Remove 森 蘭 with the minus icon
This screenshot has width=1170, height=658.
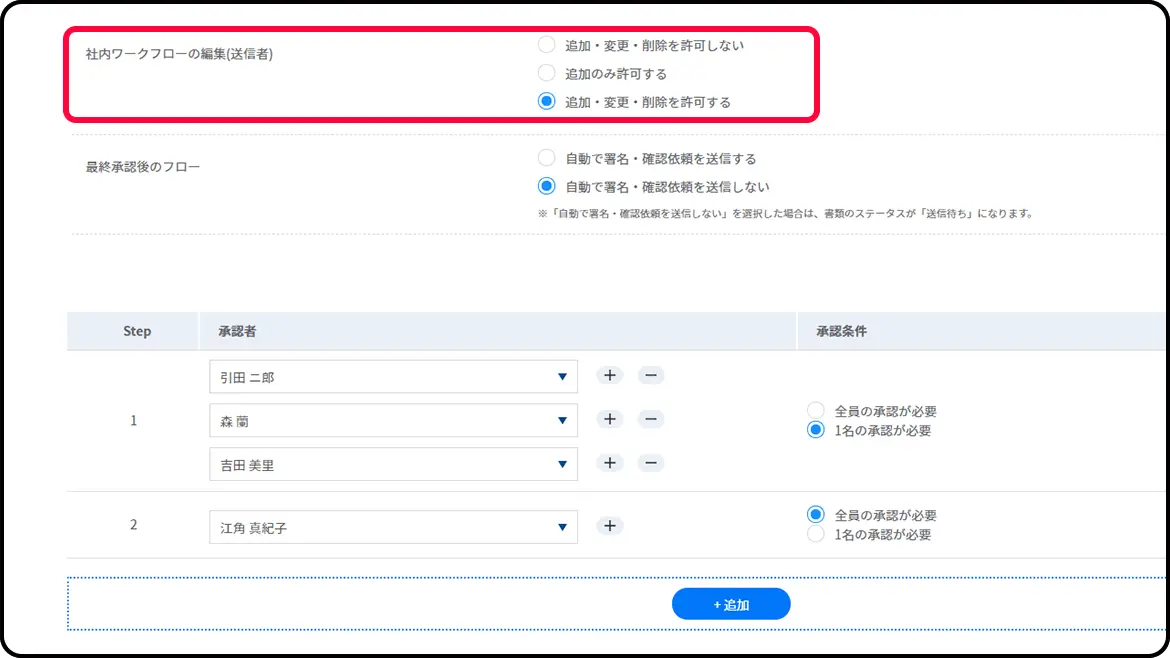tap(650, 420)
